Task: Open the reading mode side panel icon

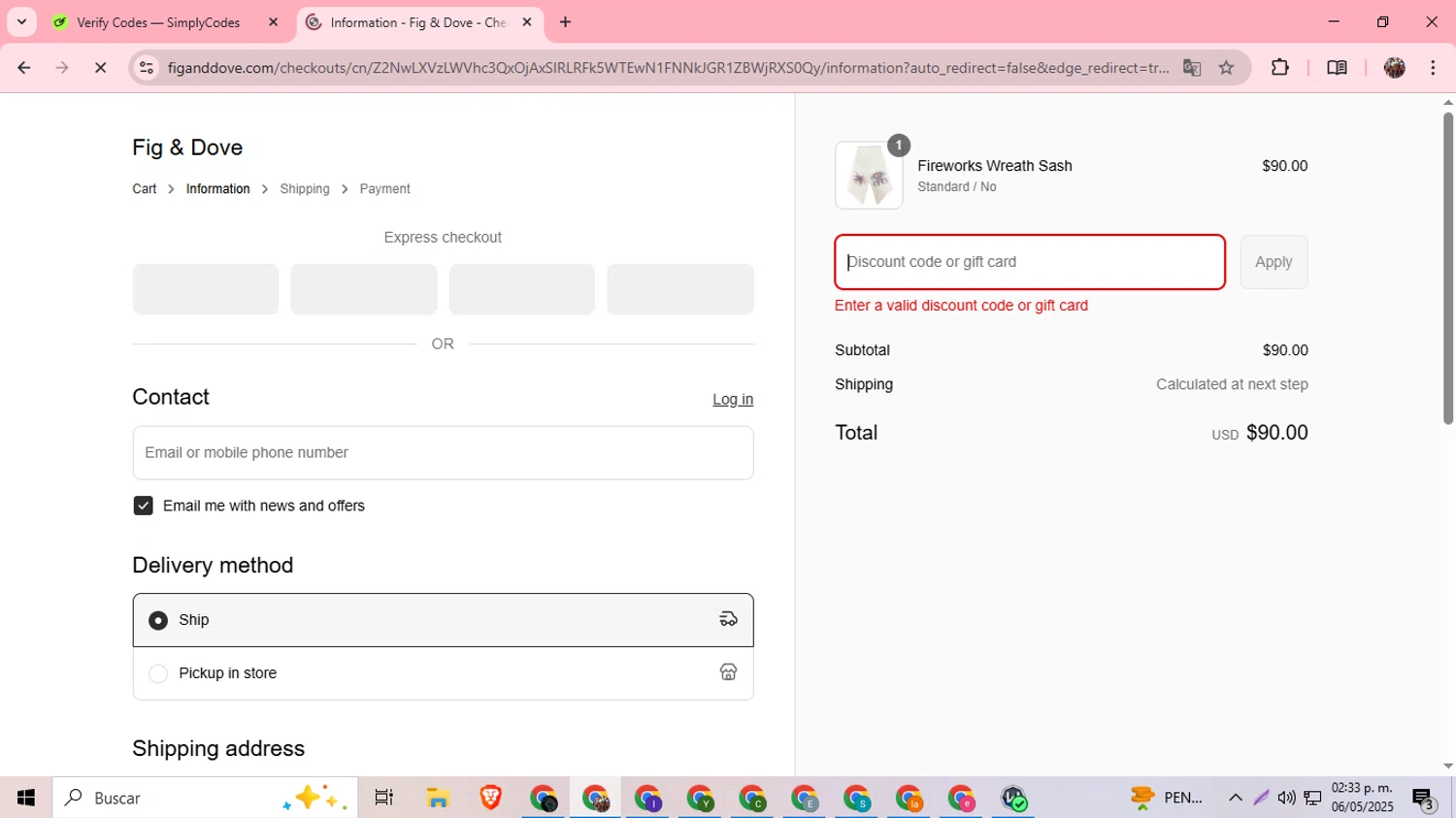Action: point(1337,68)
